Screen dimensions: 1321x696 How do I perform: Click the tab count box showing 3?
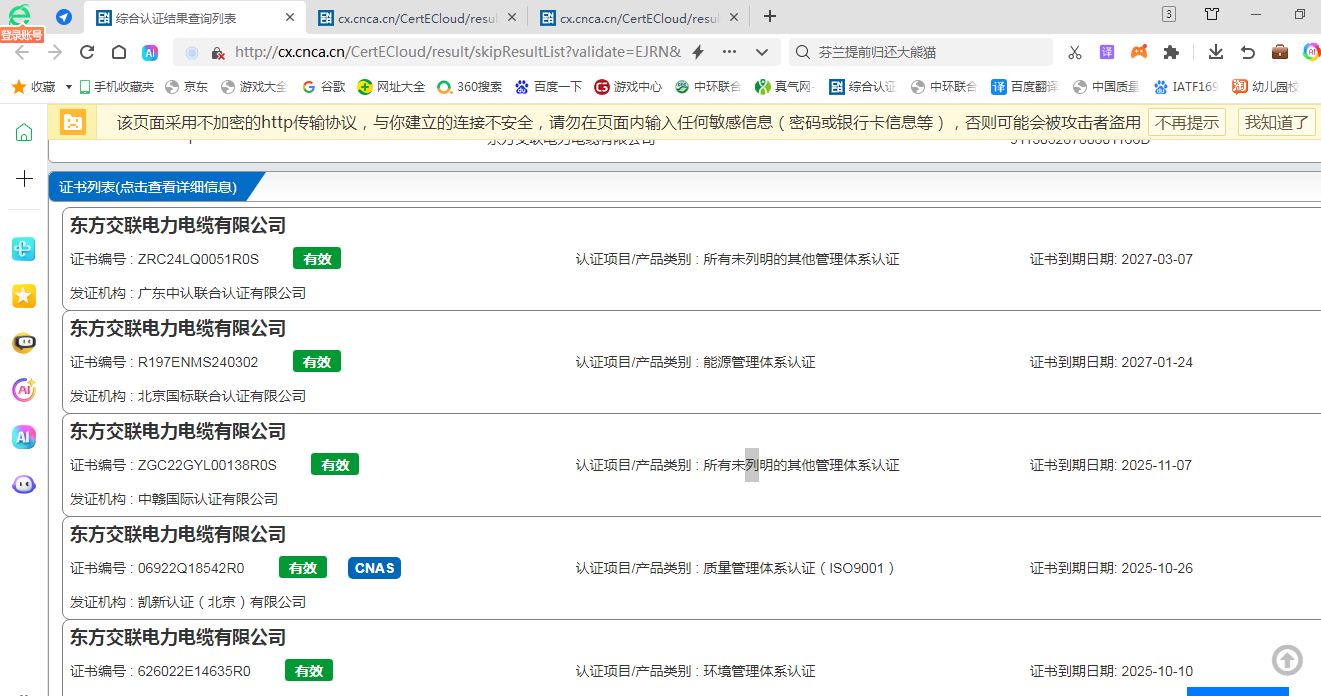coord(1169,14)
